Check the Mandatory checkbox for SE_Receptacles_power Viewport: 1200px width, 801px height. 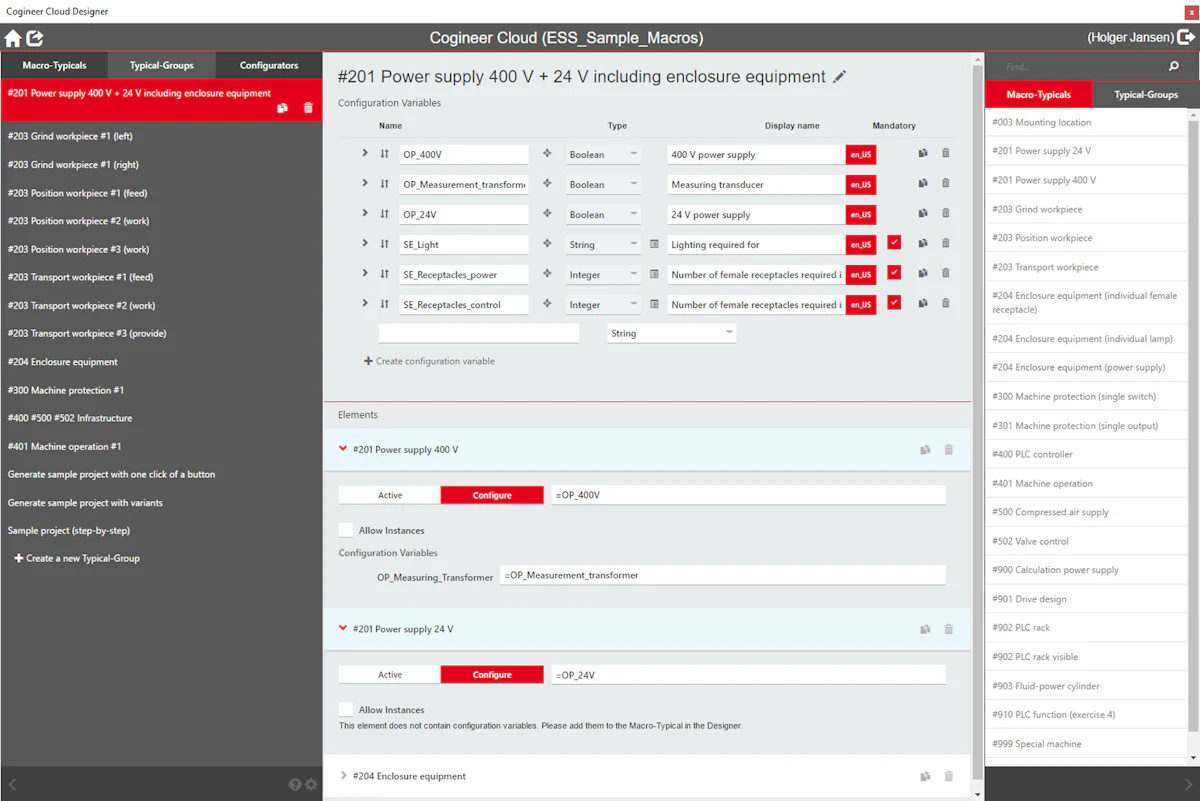(894, 273)
